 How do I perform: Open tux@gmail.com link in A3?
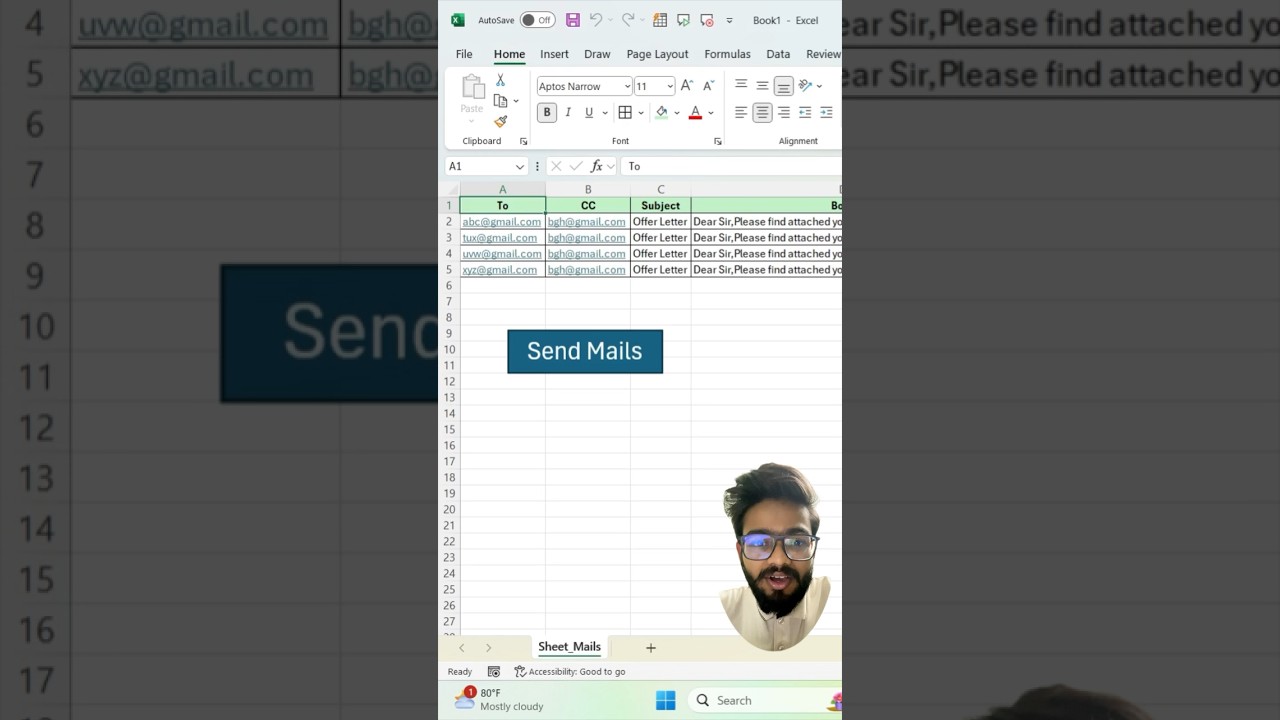[500, 238]
